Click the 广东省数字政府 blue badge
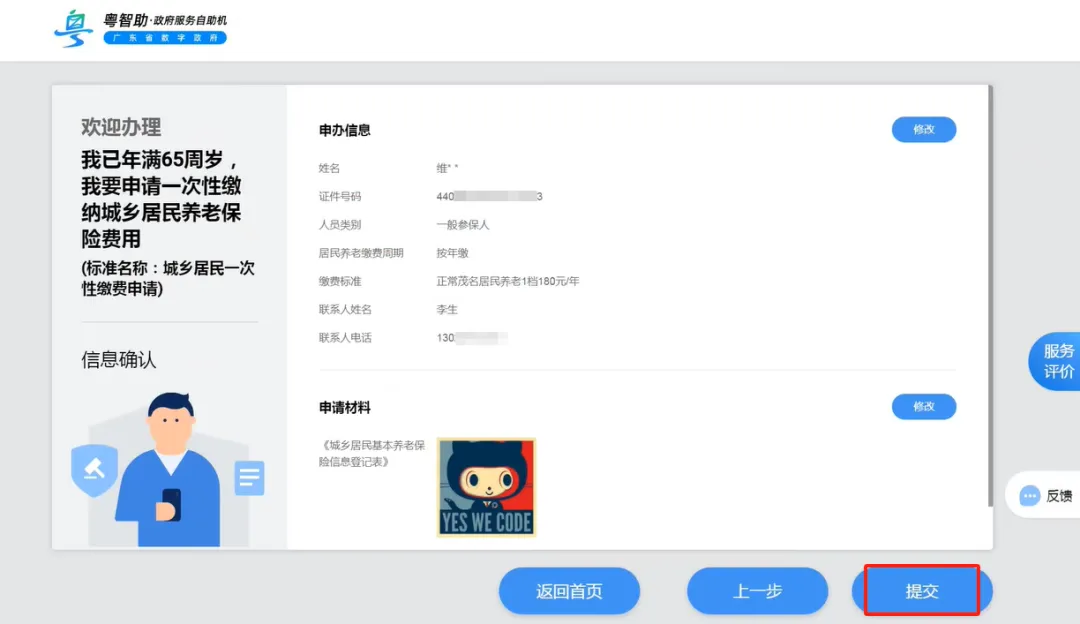Viewport: 1080px width, 624px height. point(165,38)
